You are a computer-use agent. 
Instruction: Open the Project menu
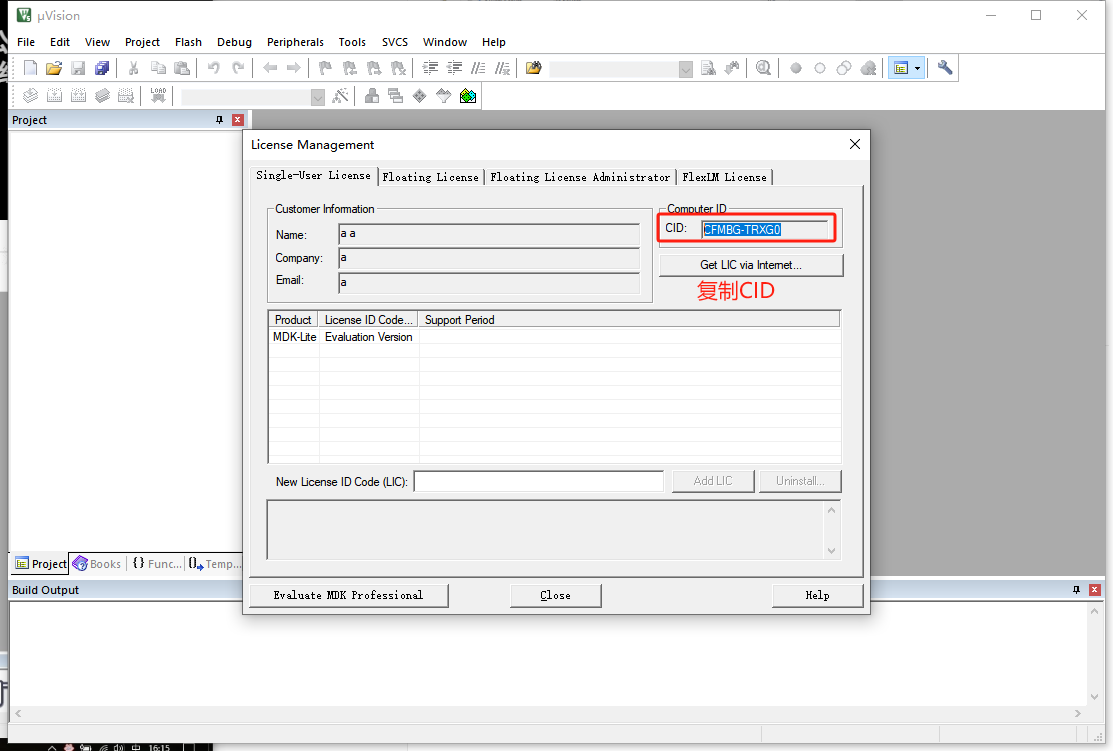point(142,42)
